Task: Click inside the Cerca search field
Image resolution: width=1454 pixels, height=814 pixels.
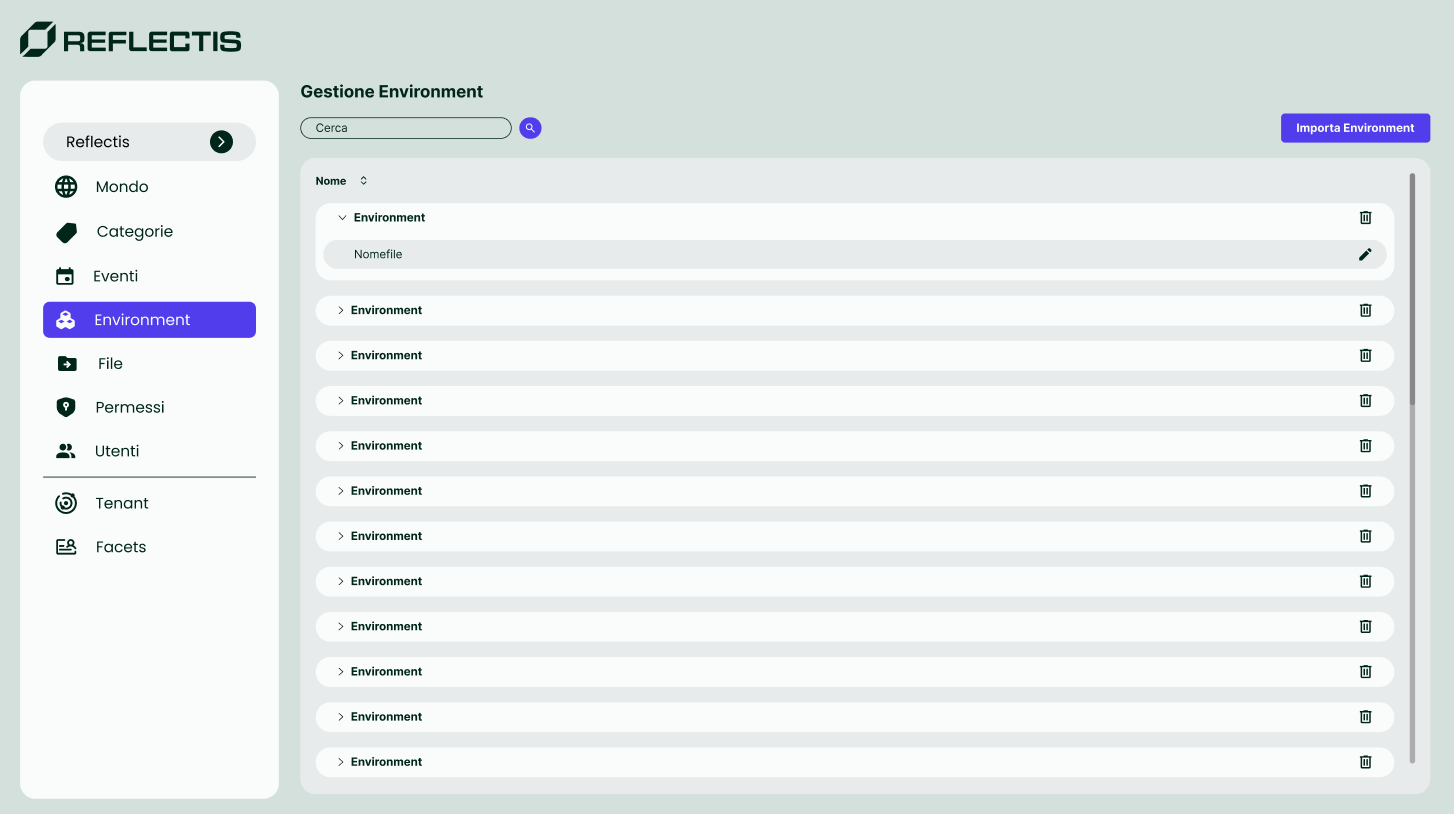Action: coord(405,128)
